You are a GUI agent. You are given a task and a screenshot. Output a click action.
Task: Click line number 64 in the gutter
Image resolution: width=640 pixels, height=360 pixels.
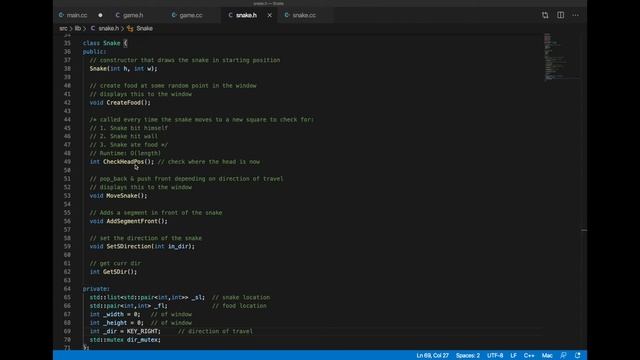tap(67, 289)
